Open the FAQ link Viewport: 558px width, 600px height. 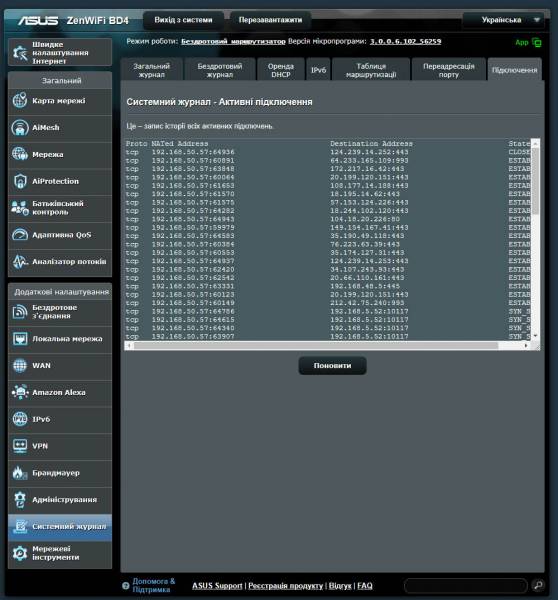[365, 585]
